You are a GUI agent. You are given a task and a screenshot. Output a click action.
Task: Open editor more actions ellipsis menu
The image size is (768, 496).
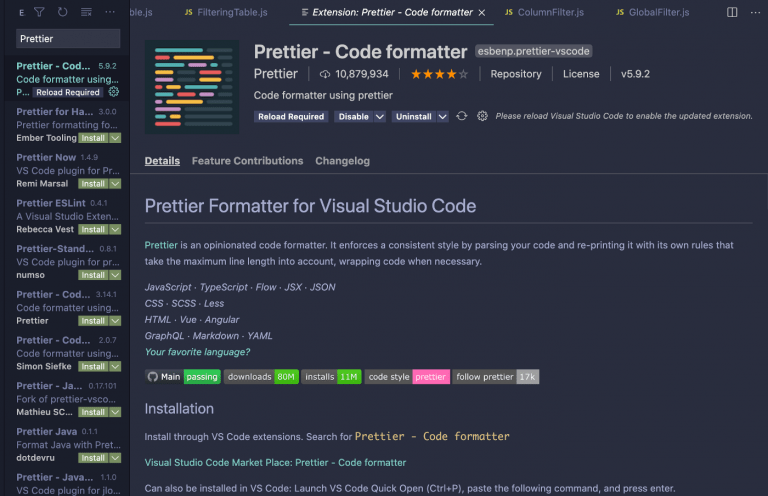(755, 12)
